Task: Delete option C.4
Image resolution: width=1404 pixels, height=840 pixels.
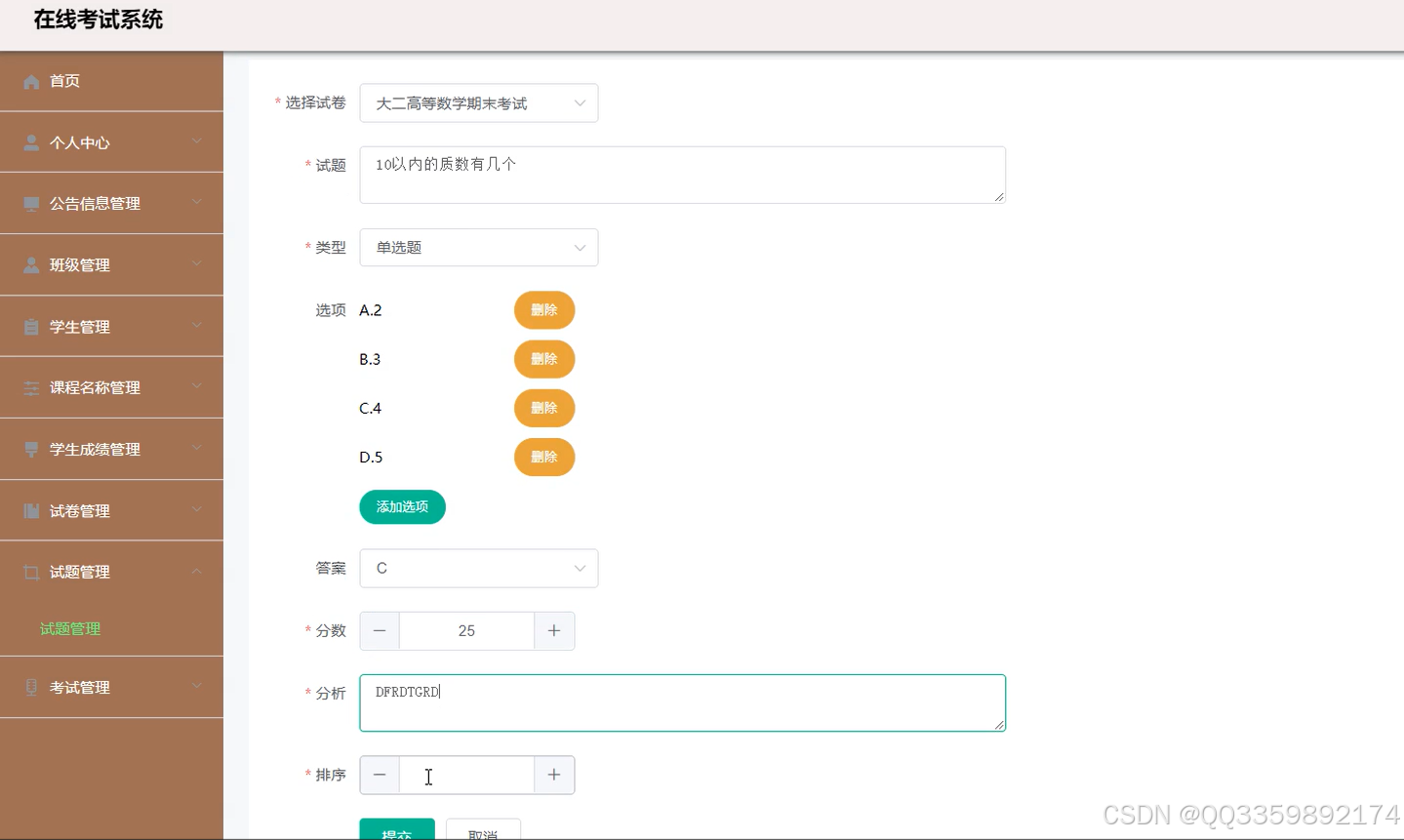Action: point(544,408)
